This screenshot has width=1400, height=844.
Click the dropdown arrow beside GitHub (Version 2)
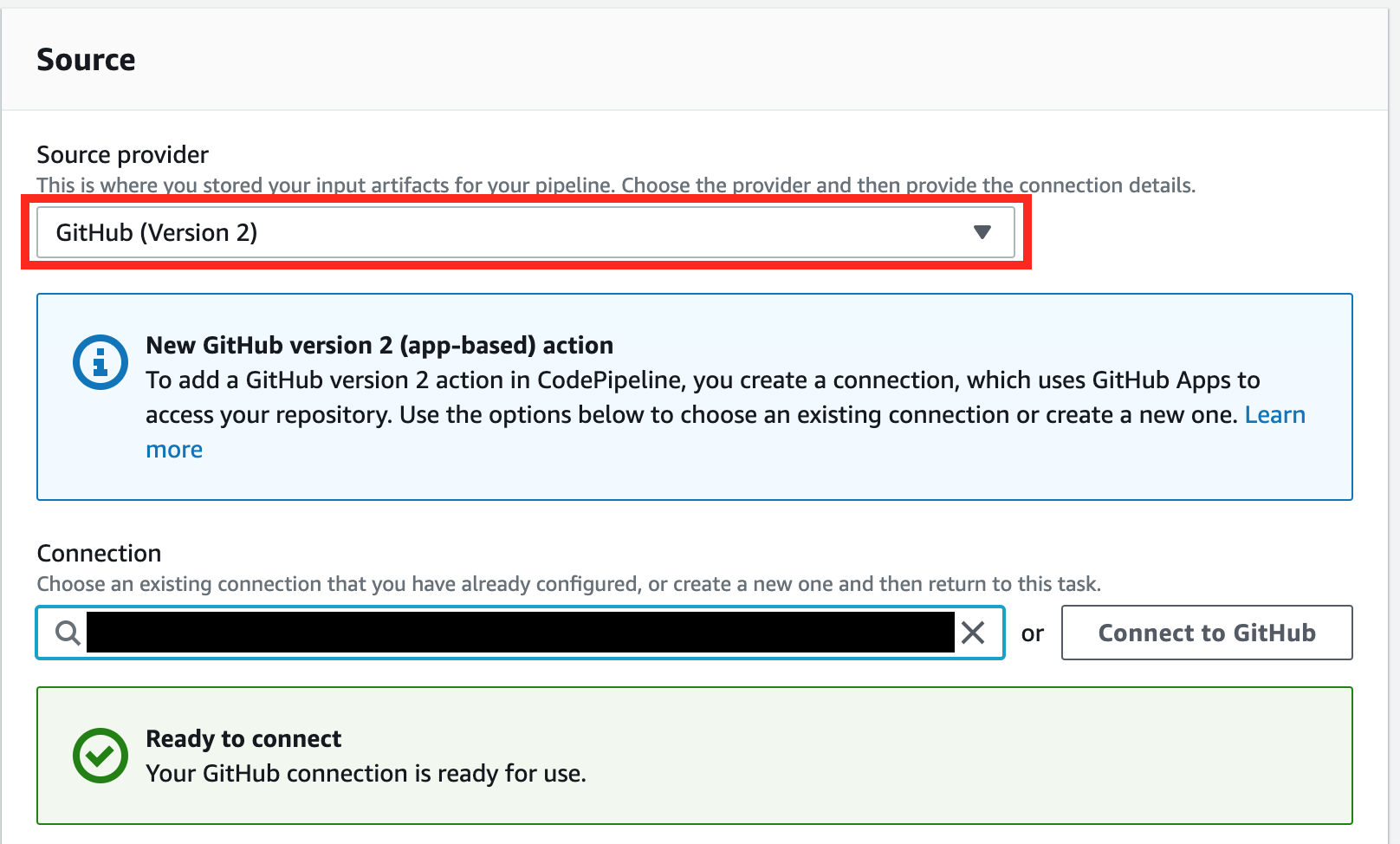(982, 232)
